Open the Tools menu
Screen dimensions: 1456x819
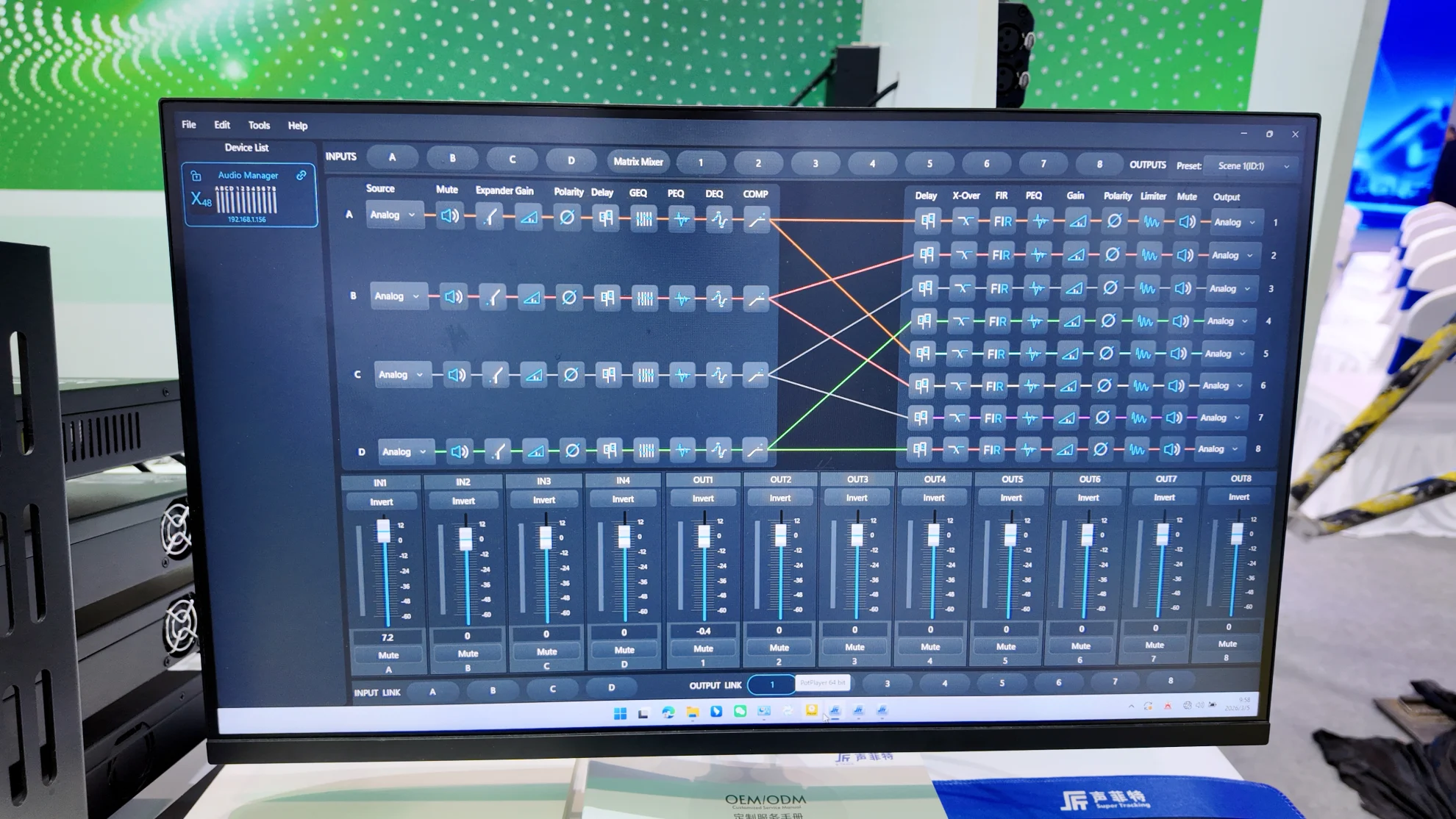259,126
